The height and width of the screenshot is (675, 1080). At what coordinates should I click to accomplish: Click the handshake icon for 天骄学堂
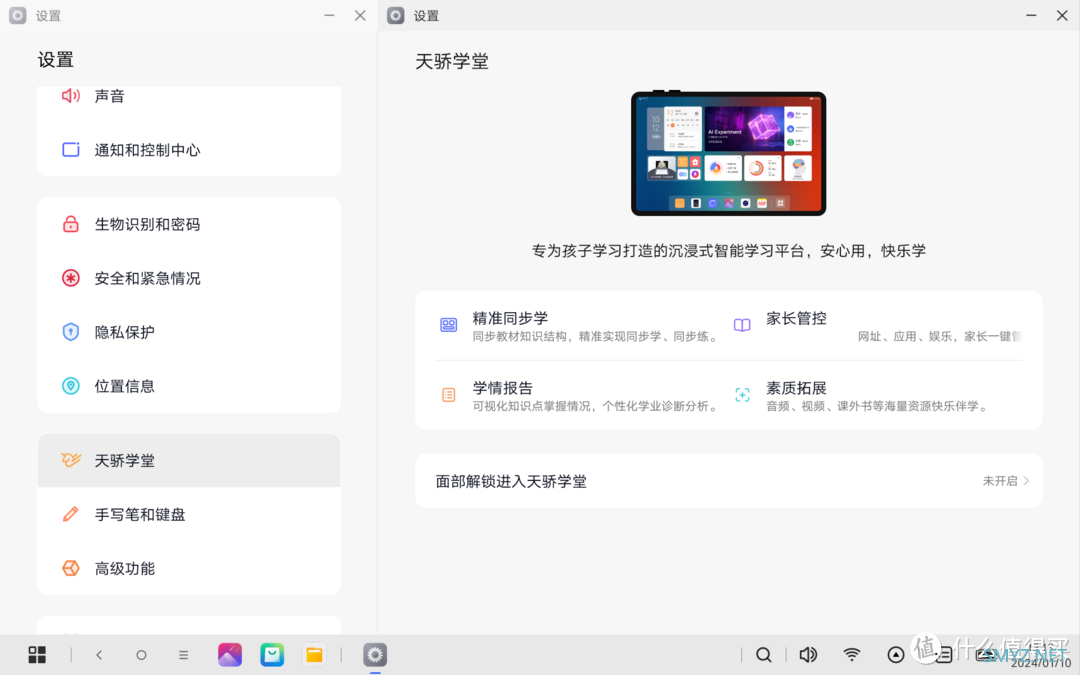pos(71,460)
